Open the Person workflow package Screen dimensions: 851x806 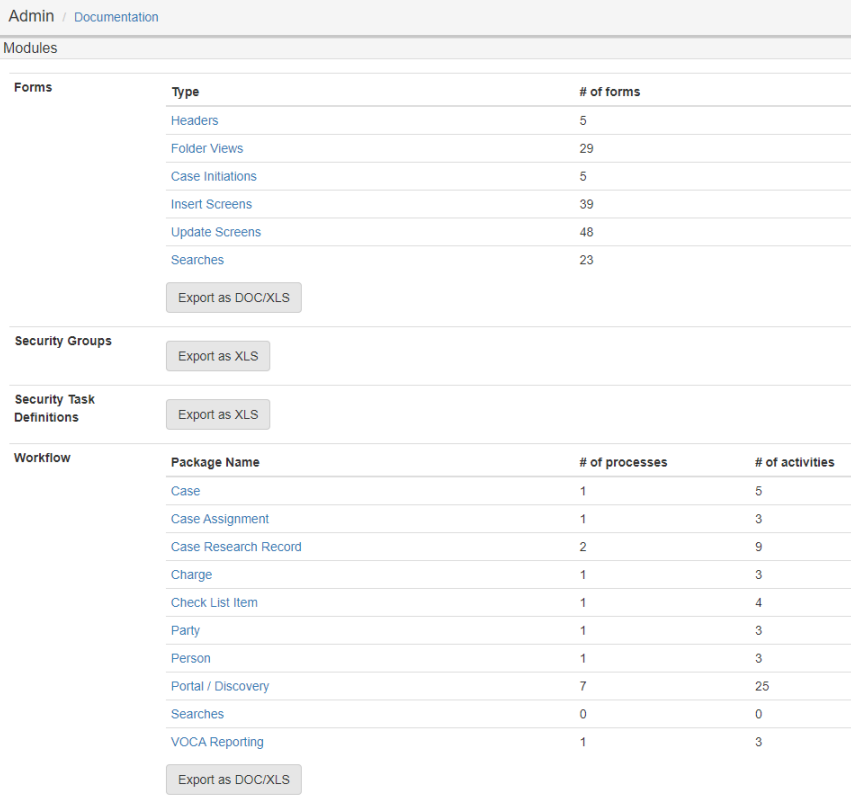(x=190, y=658)
